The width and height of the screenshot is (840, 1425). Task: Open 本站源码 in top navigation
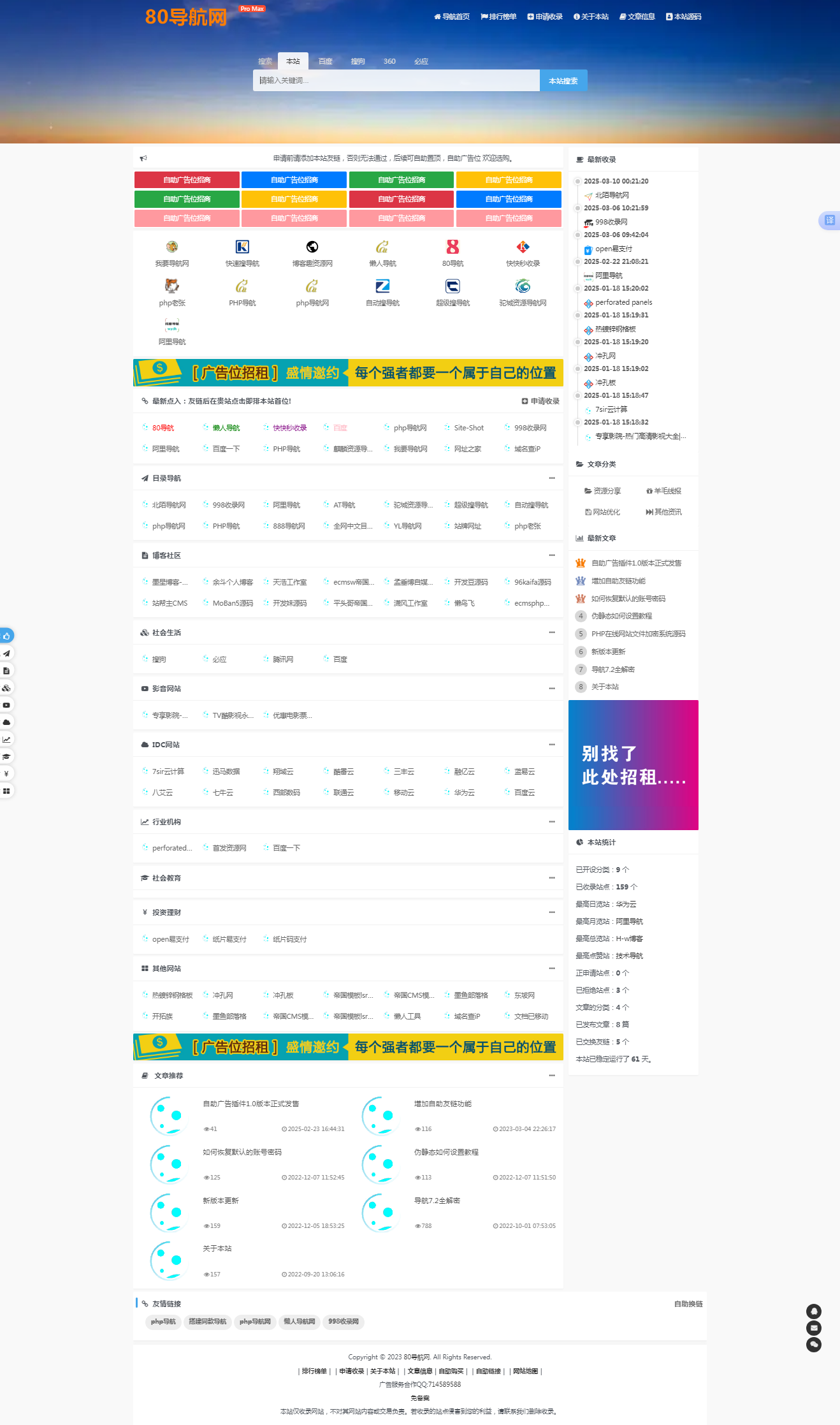(x=684, y=17)
